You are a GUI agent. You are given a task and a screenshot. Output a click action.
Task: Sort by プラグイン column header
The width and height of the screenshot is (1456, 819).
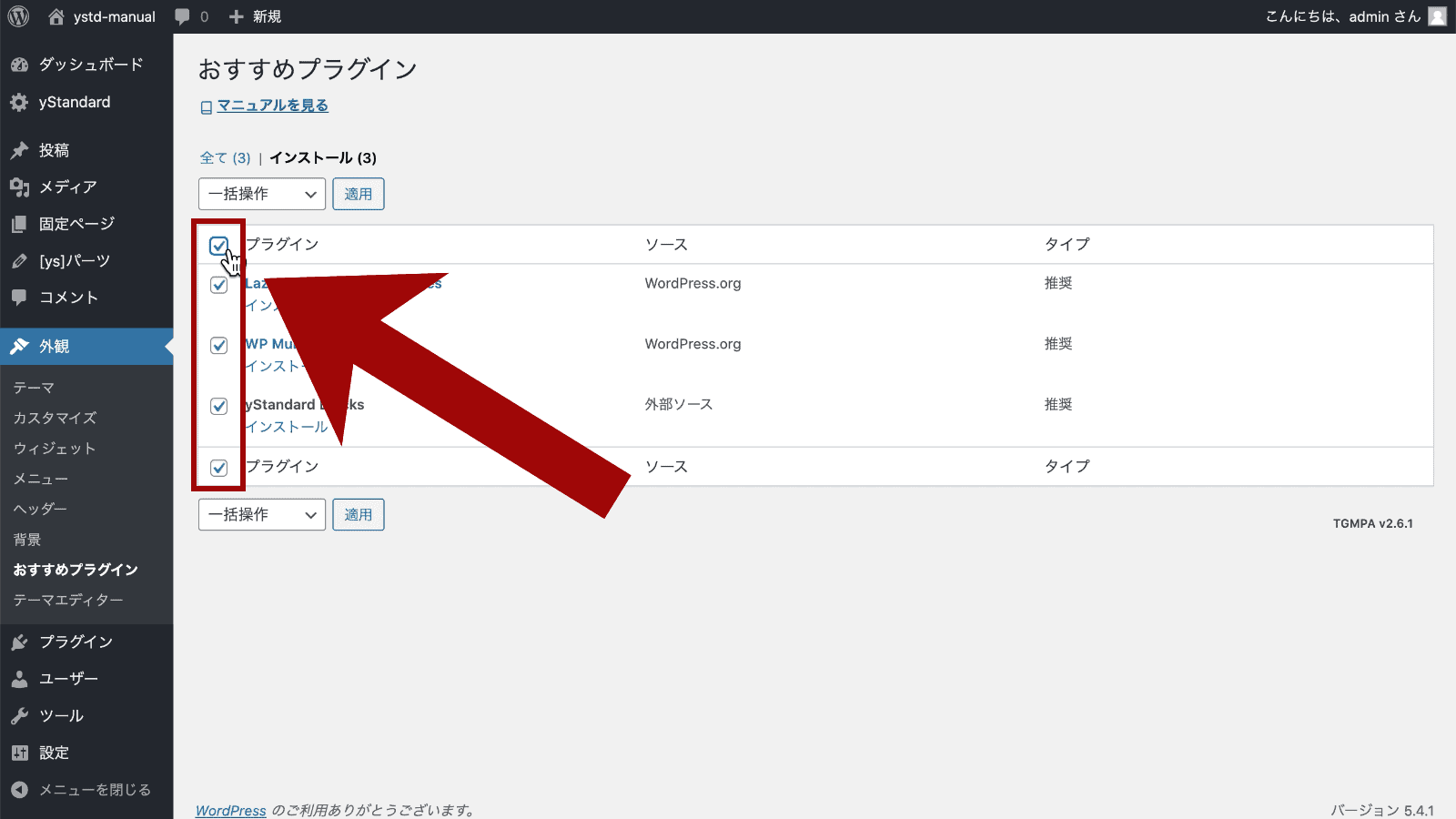click(x=282, y=244)
